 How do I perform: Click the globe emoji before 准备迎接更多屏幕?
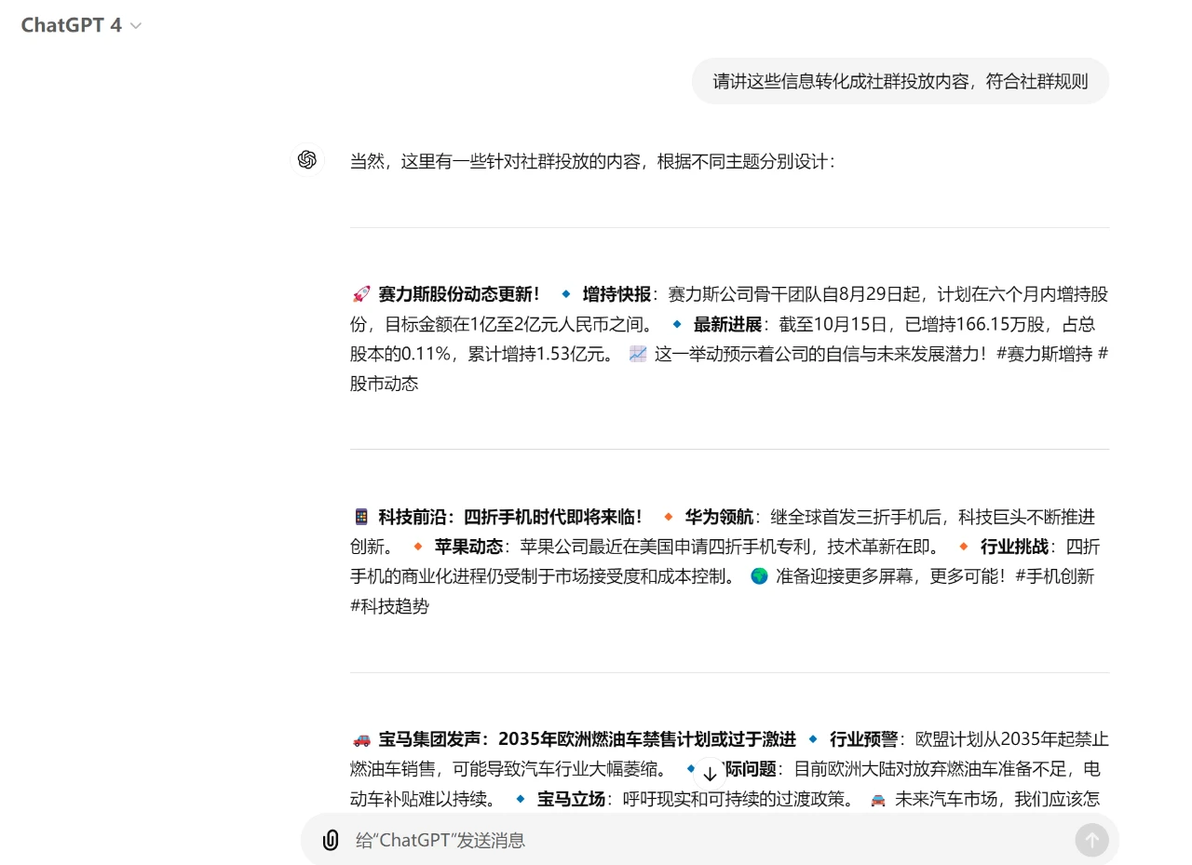759,576
